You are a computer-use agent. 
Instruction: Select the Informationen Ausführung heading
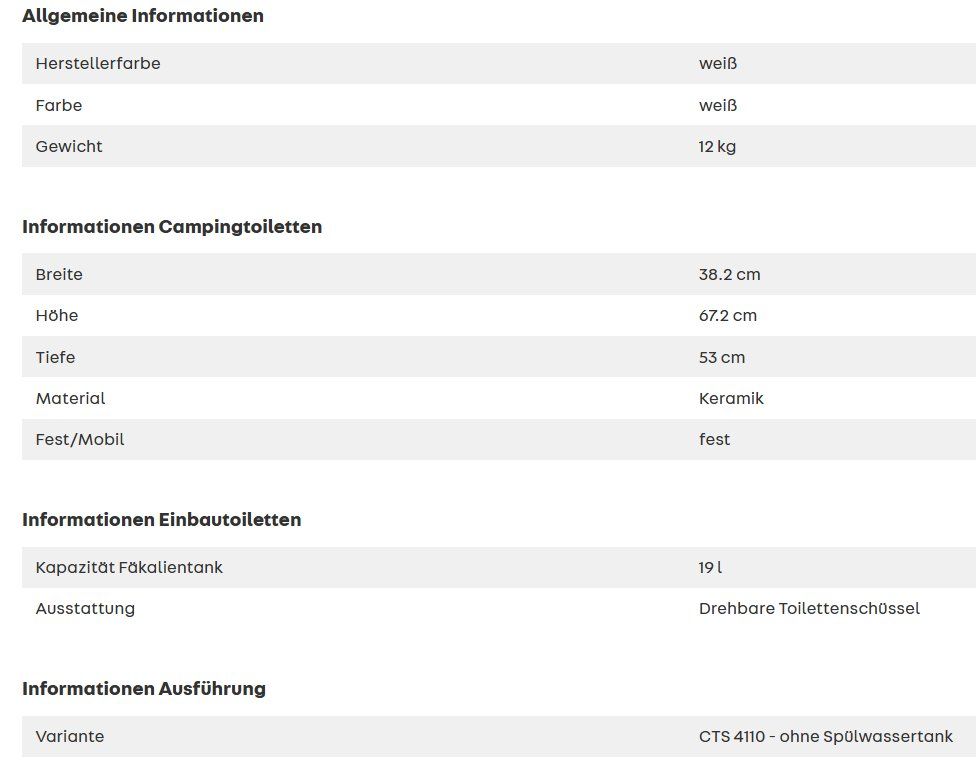click(144, 689)
